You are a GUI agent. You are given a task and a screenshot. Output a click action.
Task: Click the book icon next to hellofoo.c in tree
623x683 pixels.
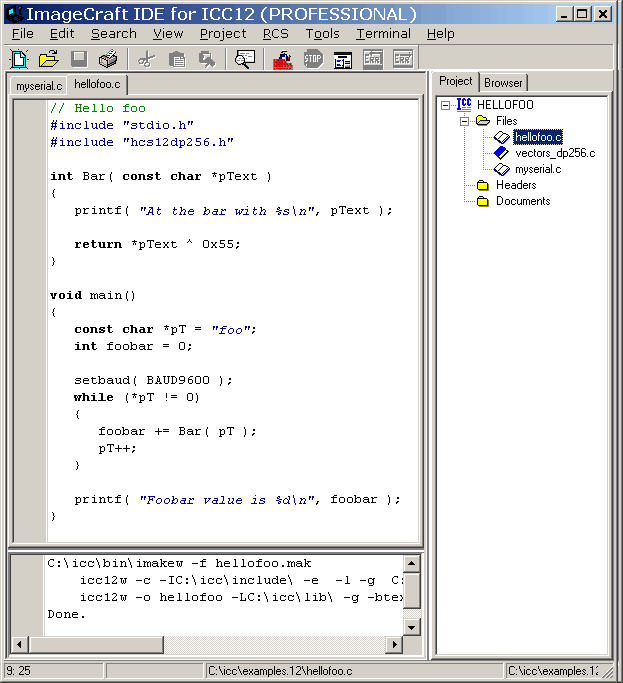point(501,137)
